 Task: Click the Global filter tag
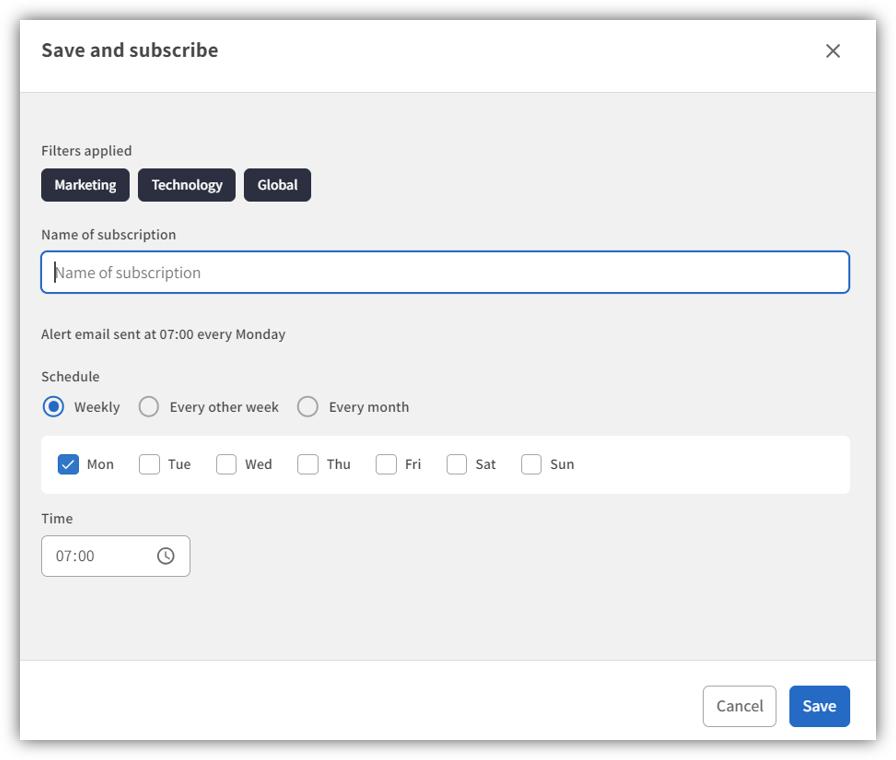click(277, 185)
